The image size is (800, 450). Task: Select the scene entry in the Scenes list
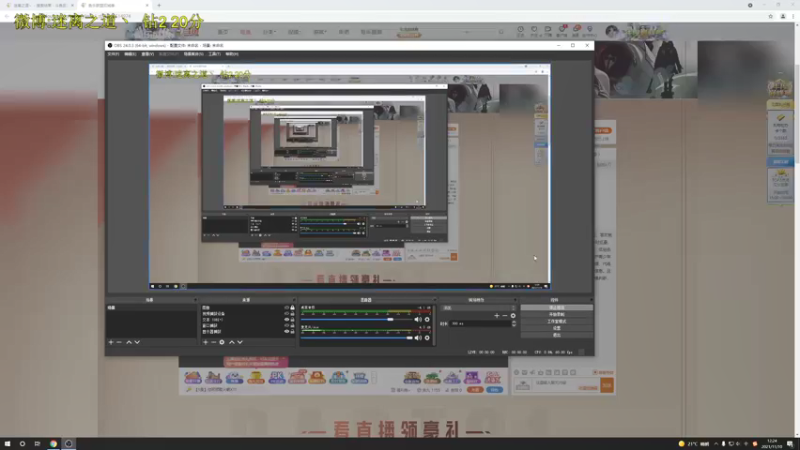(x=151, y=308)
